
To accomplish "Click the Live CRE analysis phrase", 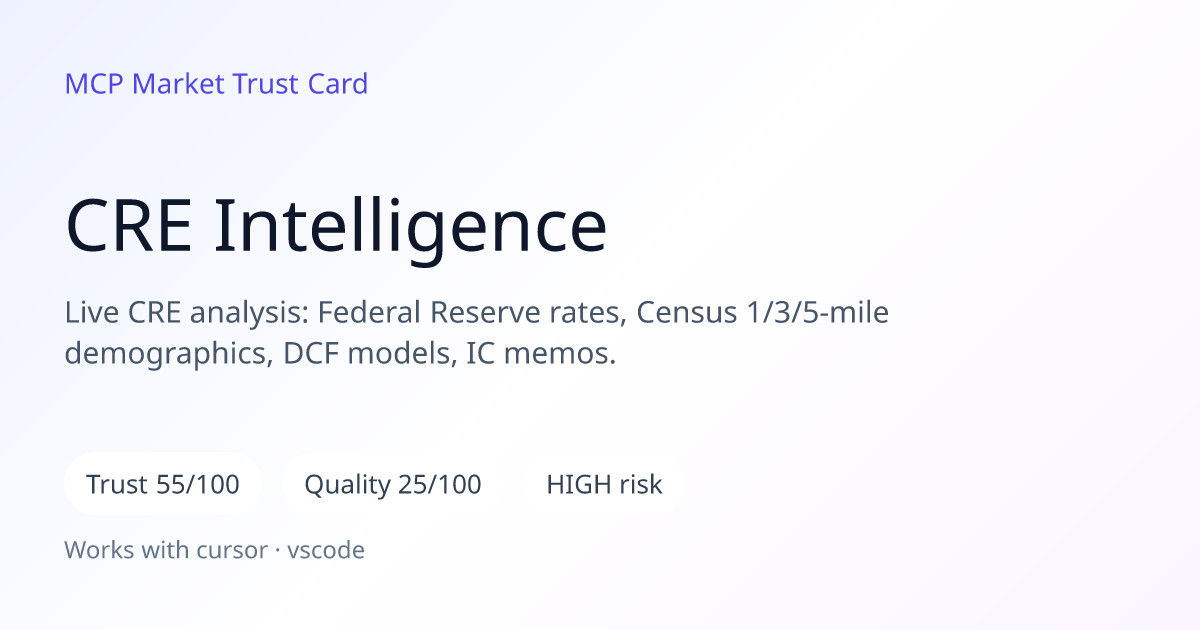I will [x=186, y=313].
